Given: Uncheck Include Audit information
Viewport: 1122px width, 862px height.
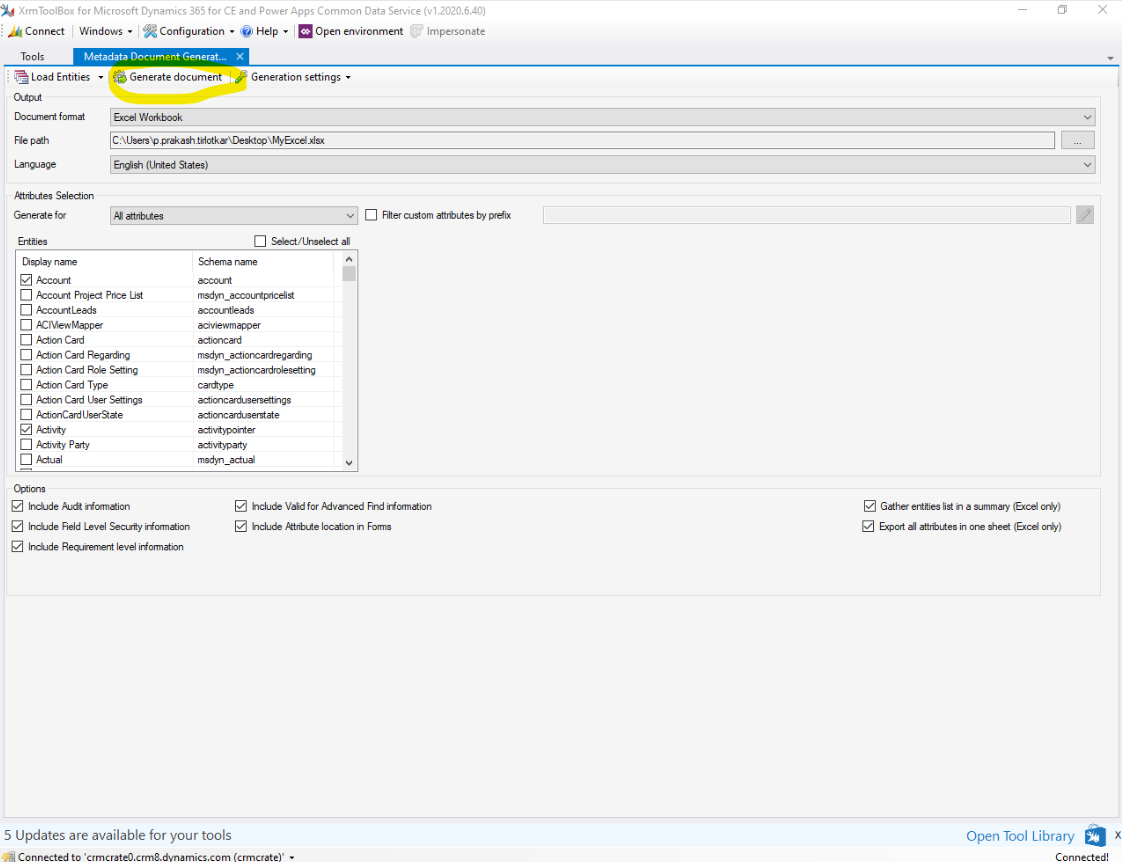Looking at the screenshot, I should point(17,506).
